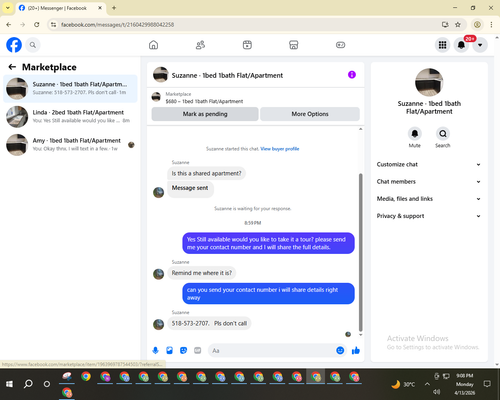The height and width of the screenshot is (400, 500).
Task: Click the chat scrollbar thumb
Action: coord(360,252)
